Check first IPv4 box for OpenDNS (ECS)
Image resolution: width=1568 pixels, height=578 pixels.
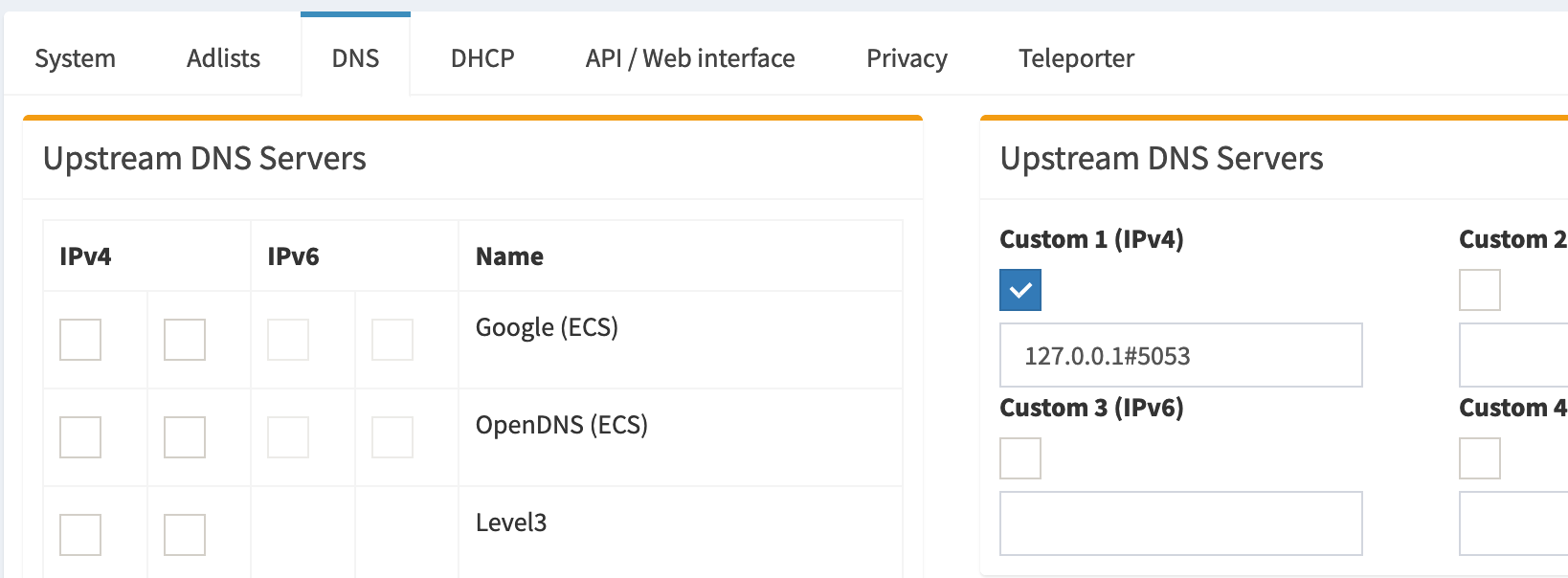(80, 437)
